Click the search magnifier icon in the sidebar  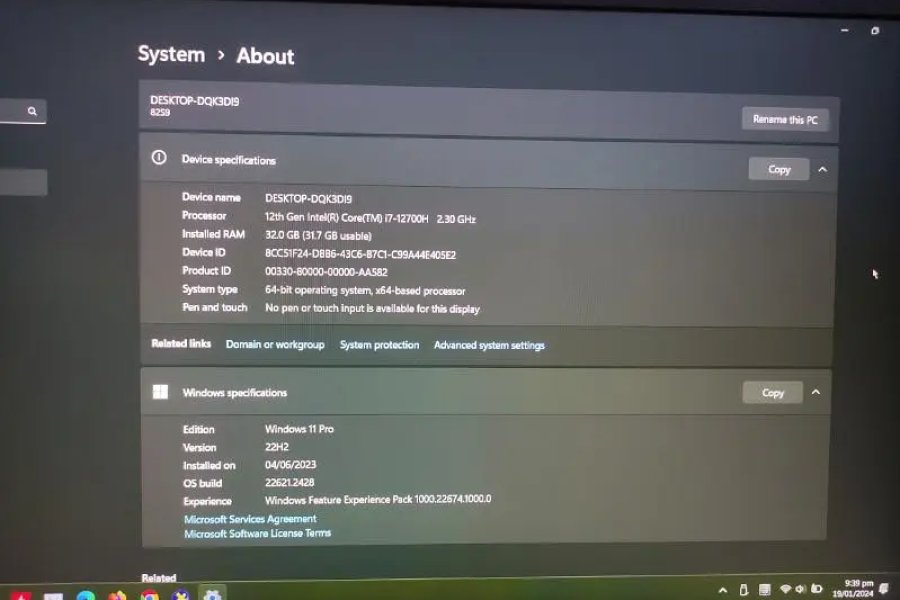pyautogui.click(x=32, y=111)
